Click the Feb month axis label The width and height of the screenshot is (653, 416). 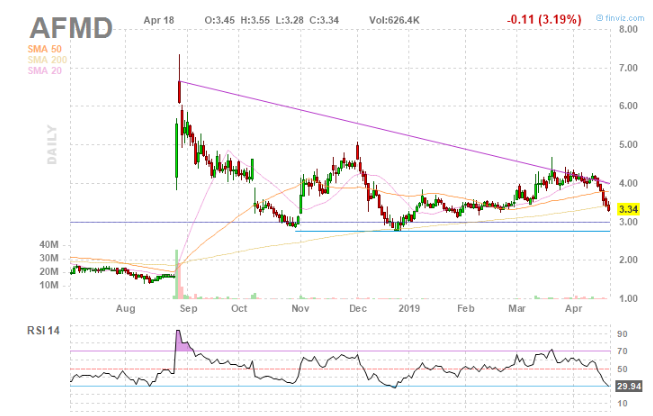466,309
